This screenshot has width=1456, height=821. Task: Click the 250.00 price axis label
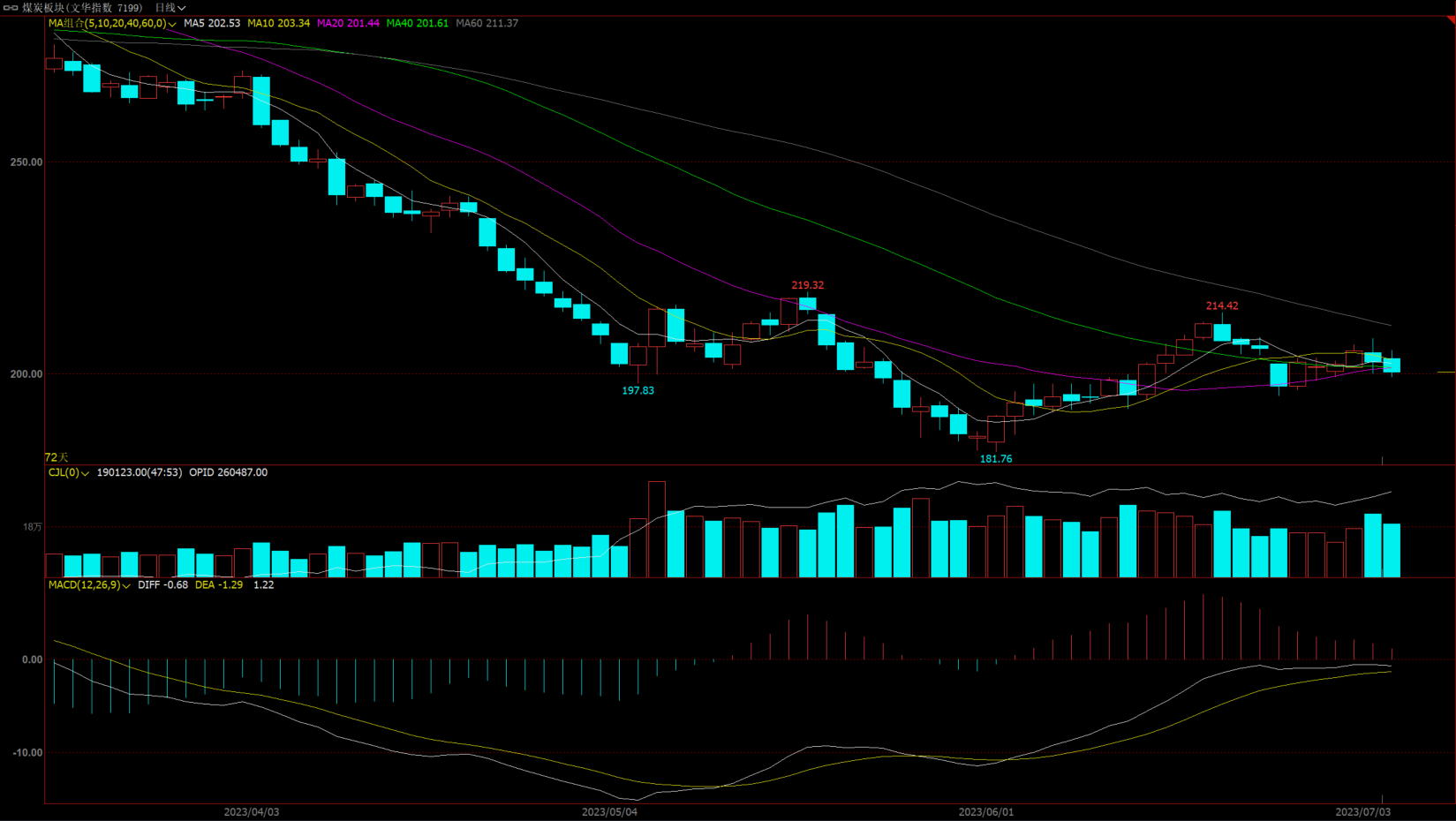[26, 162]
